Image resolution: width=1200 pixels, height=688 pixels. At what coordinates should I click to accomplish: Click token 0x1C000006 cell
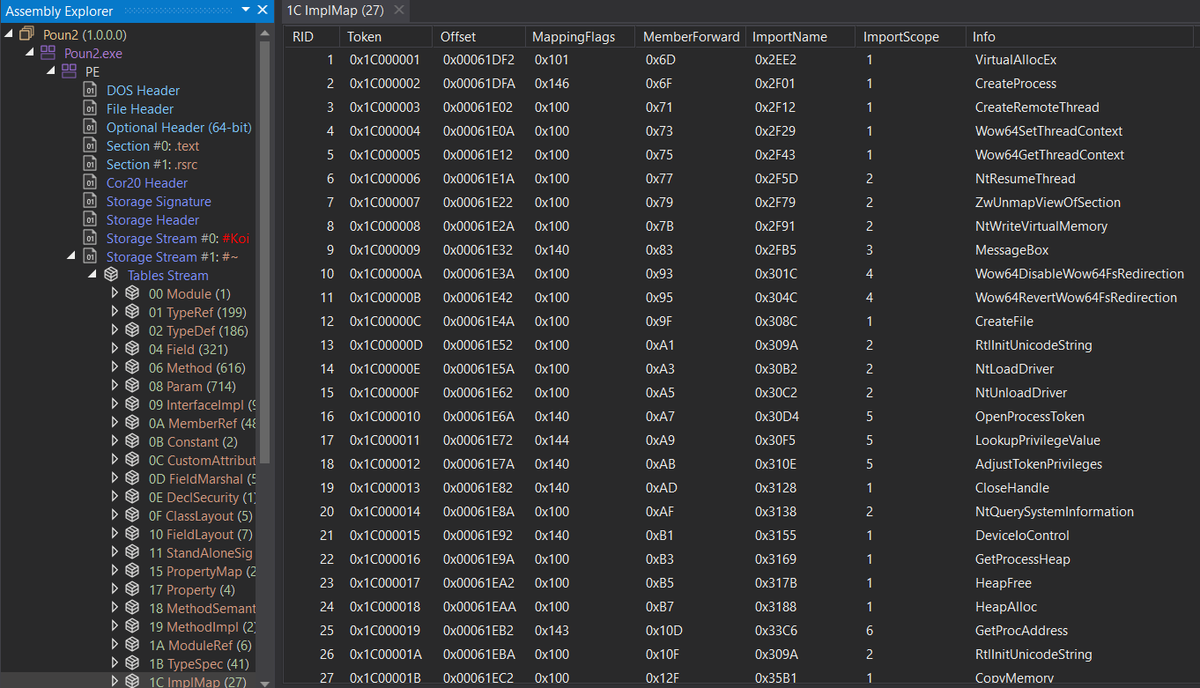pos(385,179)
